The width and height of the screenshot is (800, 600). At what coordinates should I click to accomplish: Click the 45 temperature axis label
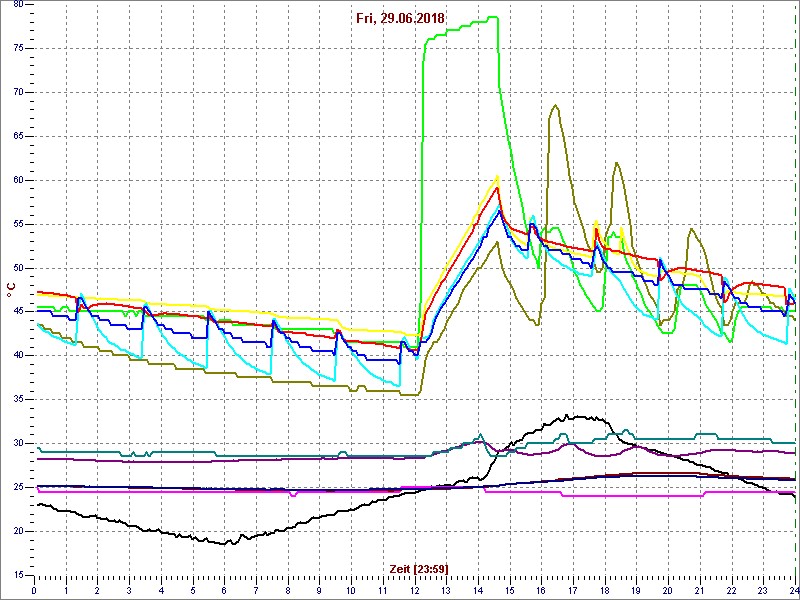tap(18, 312)
